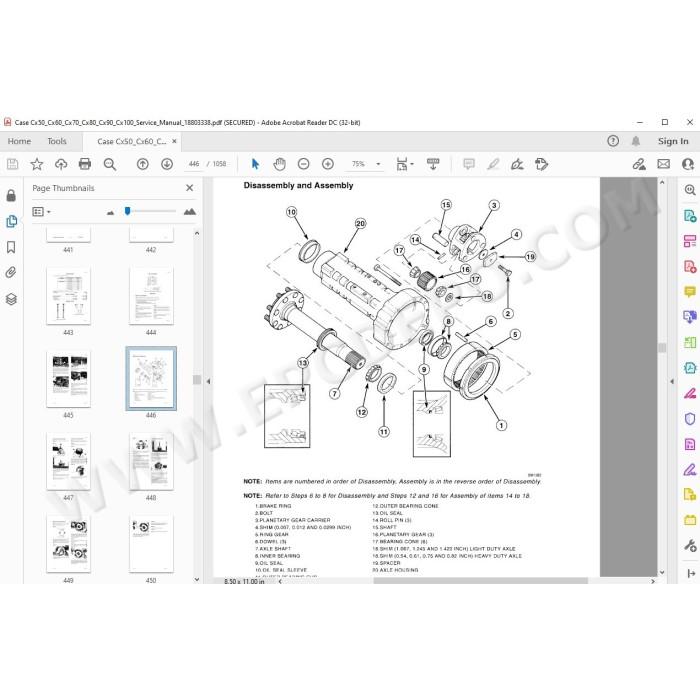Open the Tools tab
This screenshot has width=700, height=700.
tap(57, 142)
